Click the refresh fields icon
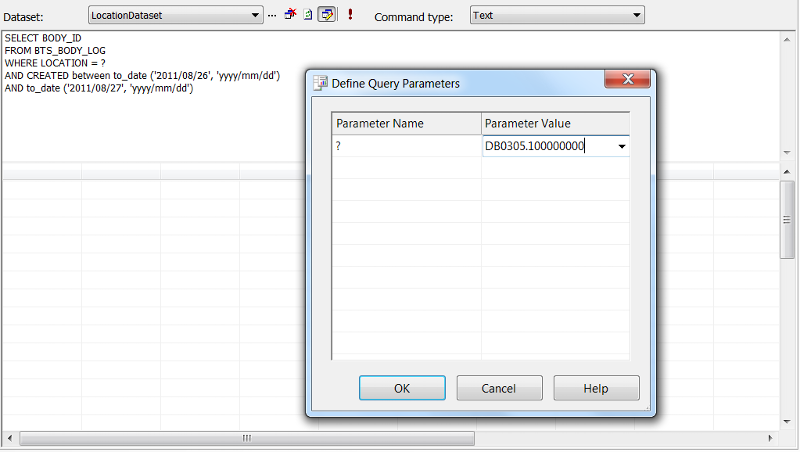The image size is (800, 452). [x=308, y=15]
